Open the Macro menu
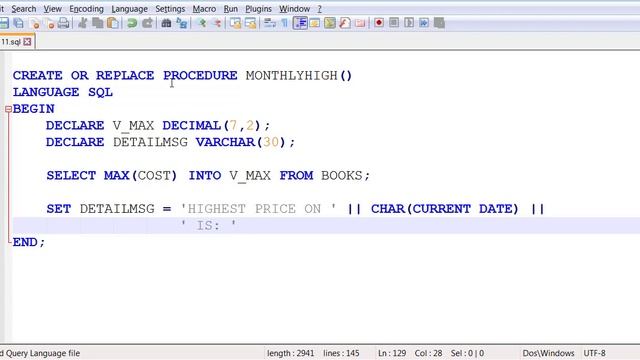 tap(204, 9)
